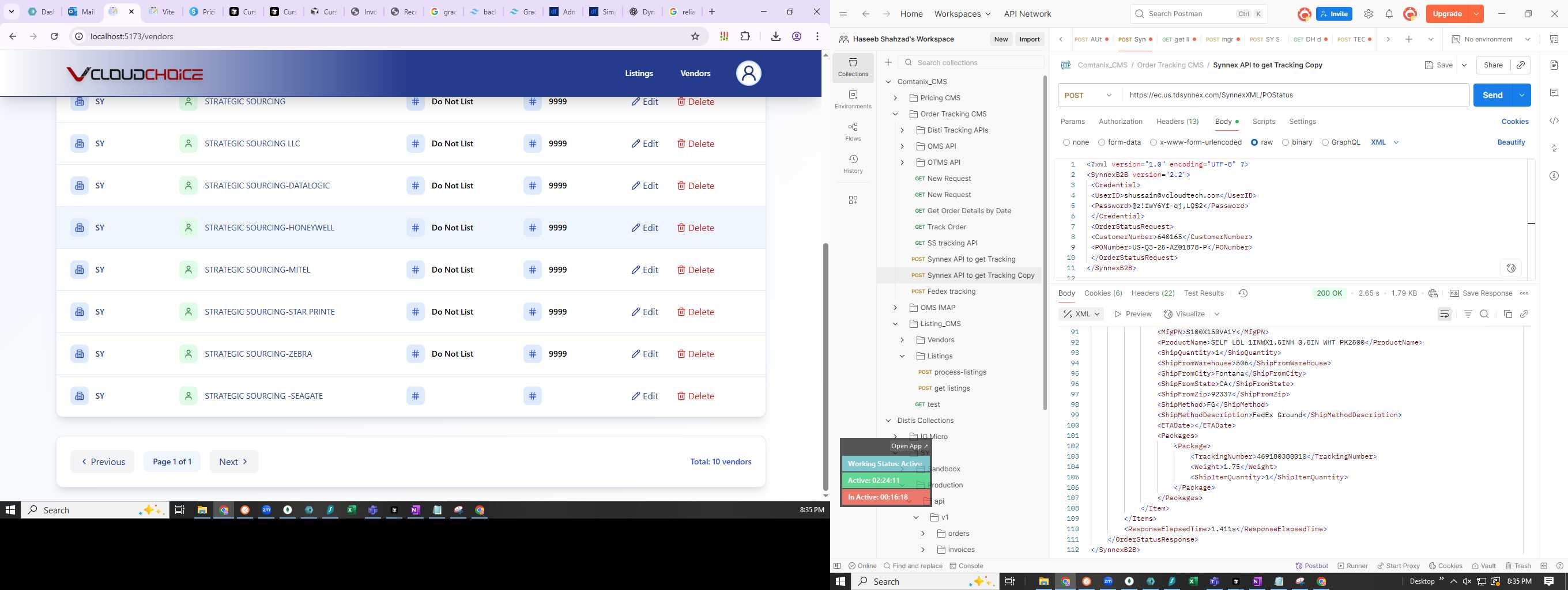
Task: Bookmark the localhost vendors page with star
Action: 695,36
